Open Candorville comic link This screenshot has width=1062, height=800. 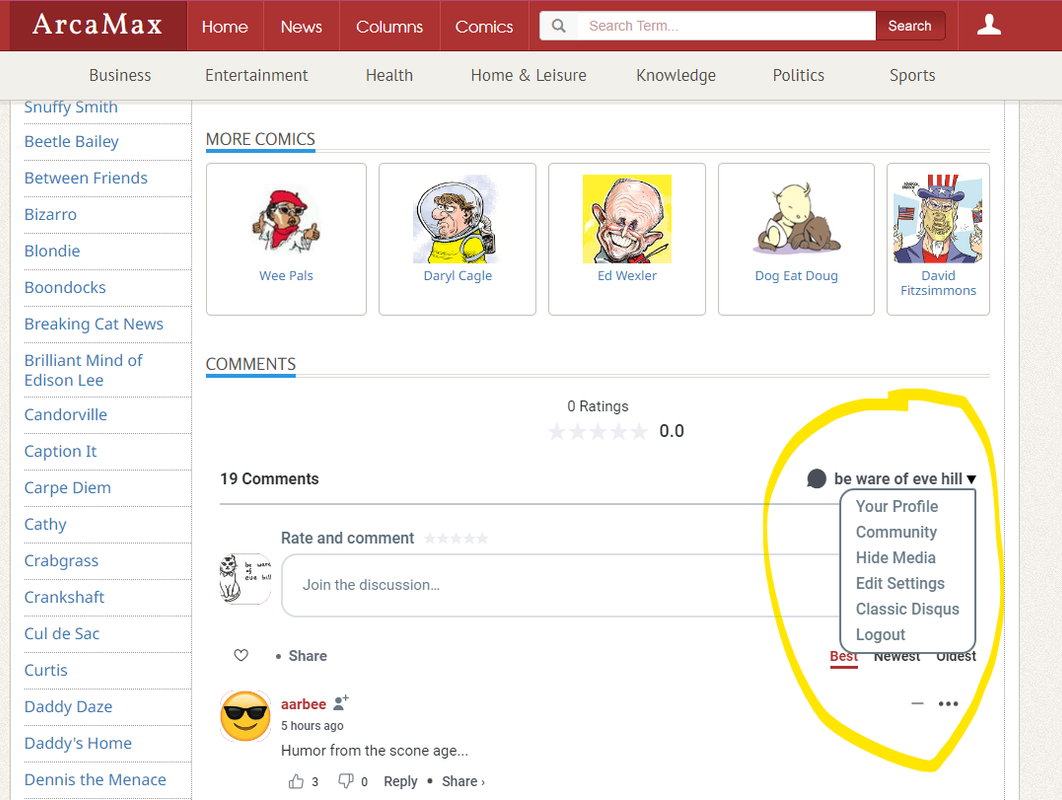coord(66,415)
